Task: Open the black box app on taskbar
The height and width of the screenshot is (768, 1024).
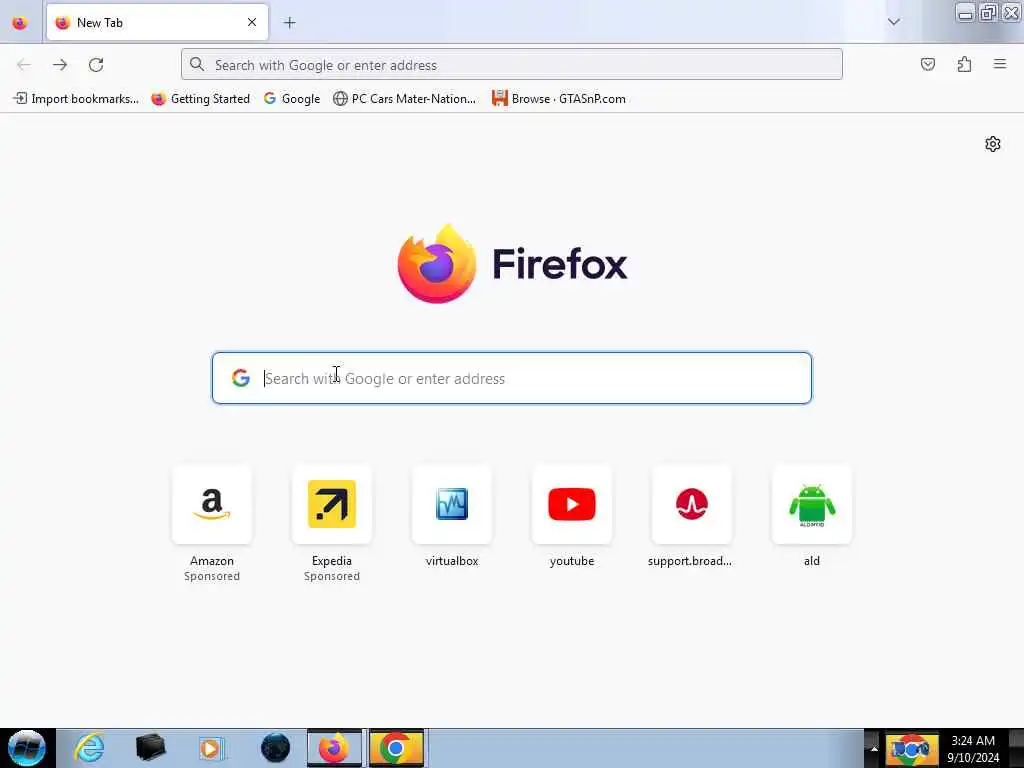Action: click(150, 748)
